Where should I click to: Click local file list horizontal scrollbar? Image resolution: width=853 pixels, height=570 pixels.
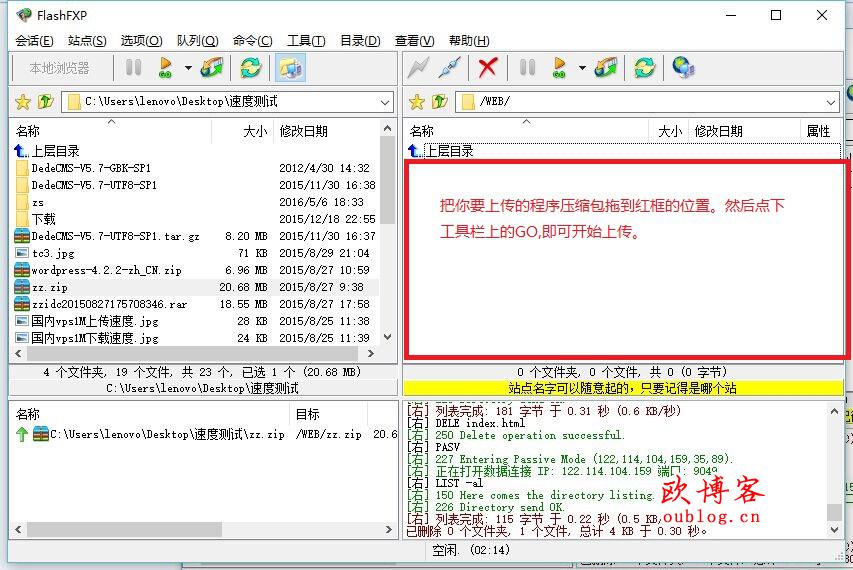pyautogui.click(x=193, y=354)
